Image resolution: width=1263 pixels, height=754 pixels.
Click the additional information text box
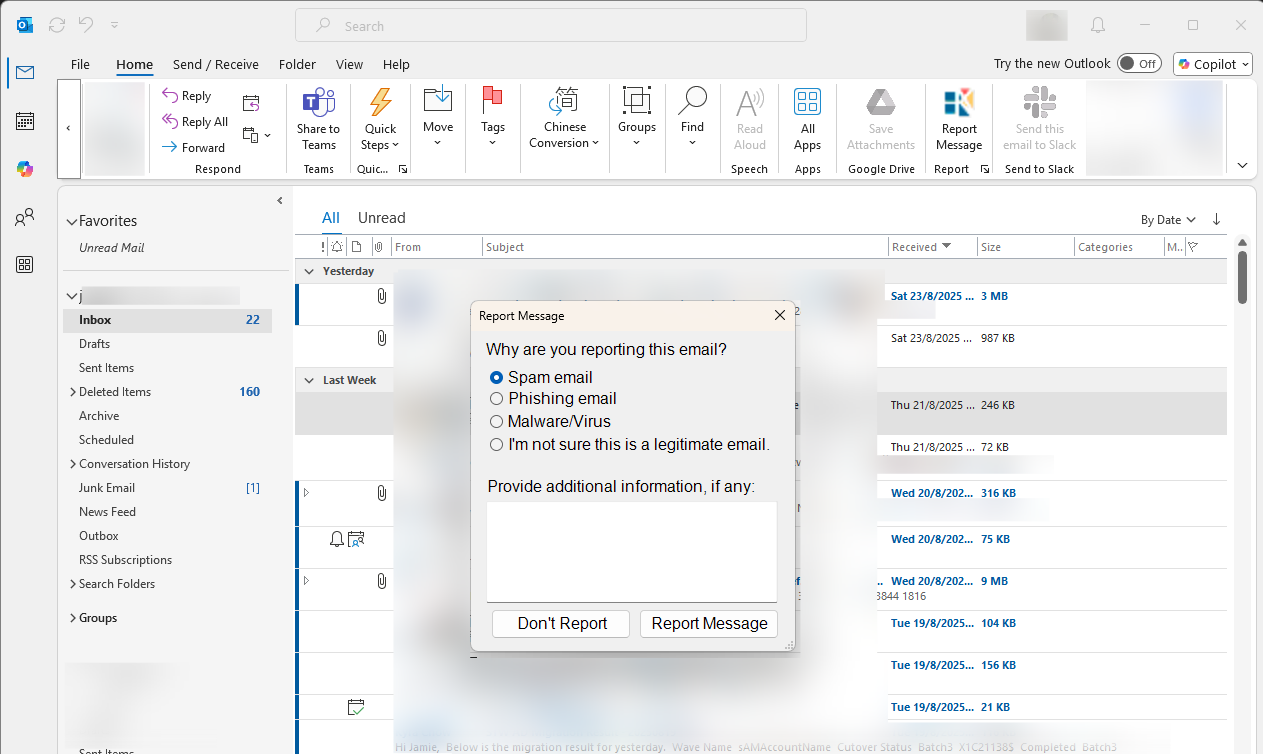tap(631, 551)
